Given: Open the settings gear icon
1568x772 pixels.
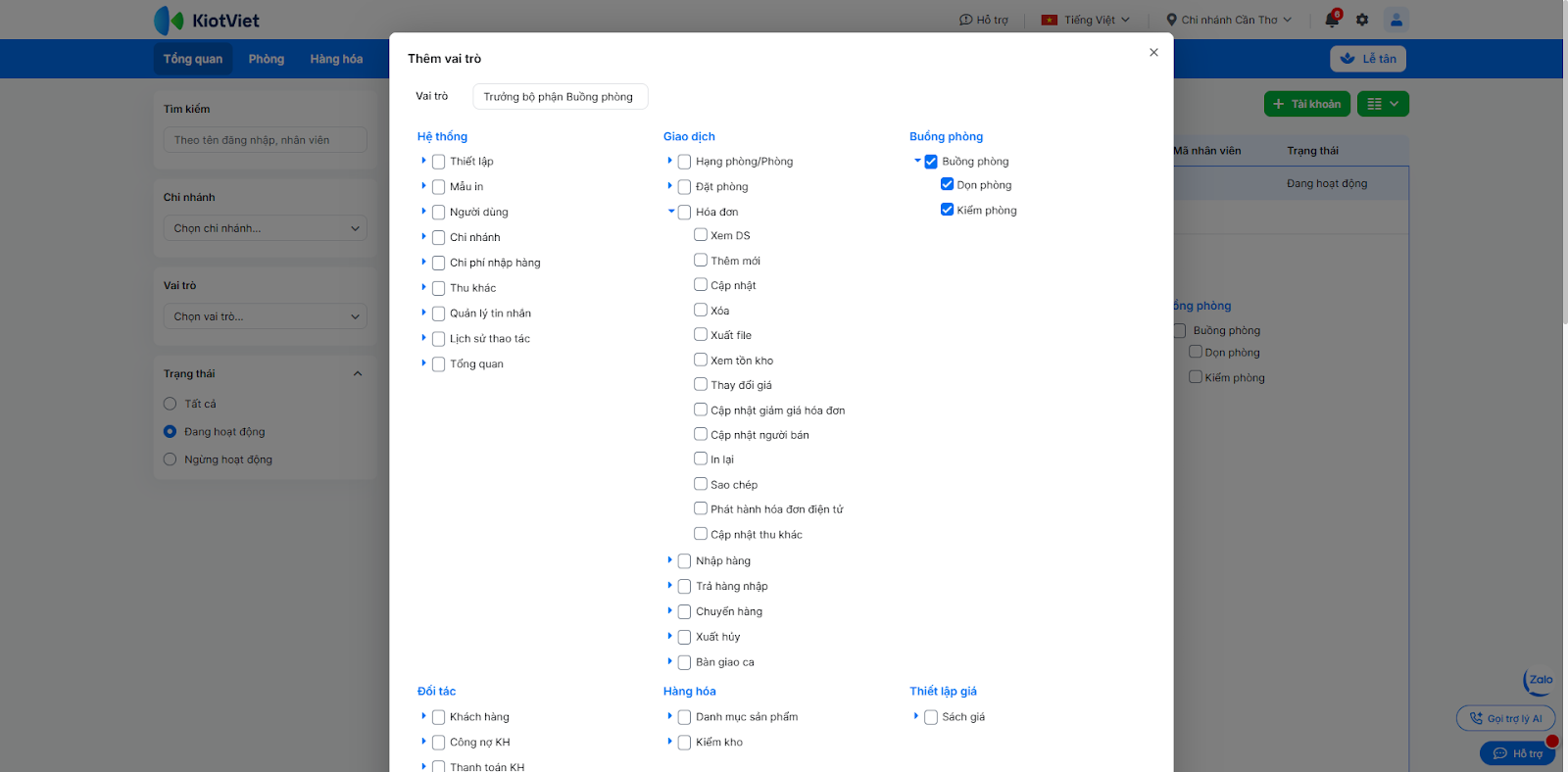Looking at the screenshot, I should tap(1362, 20).
